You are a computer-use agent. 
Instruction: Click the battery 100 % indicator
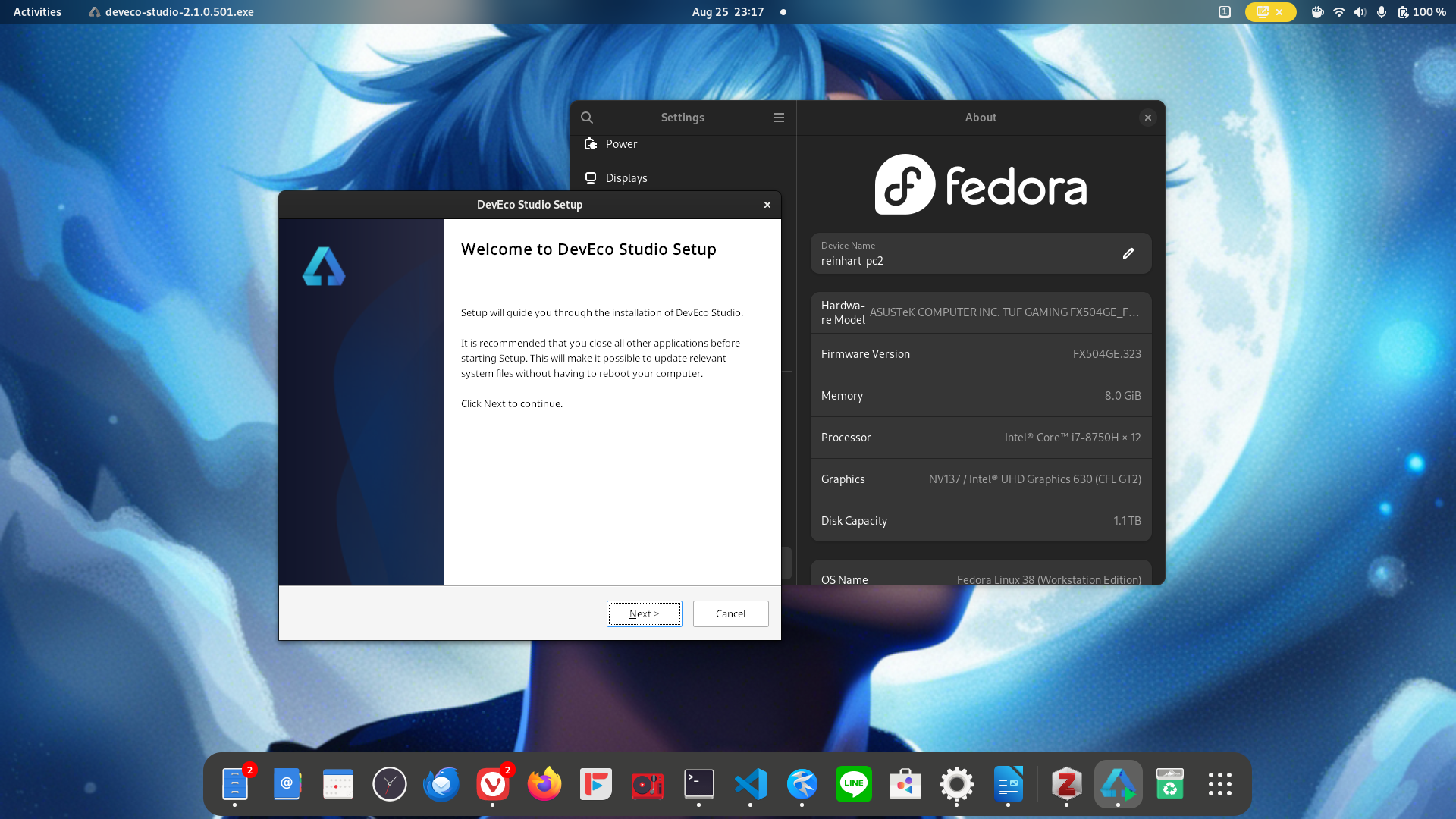point(1421,12)
